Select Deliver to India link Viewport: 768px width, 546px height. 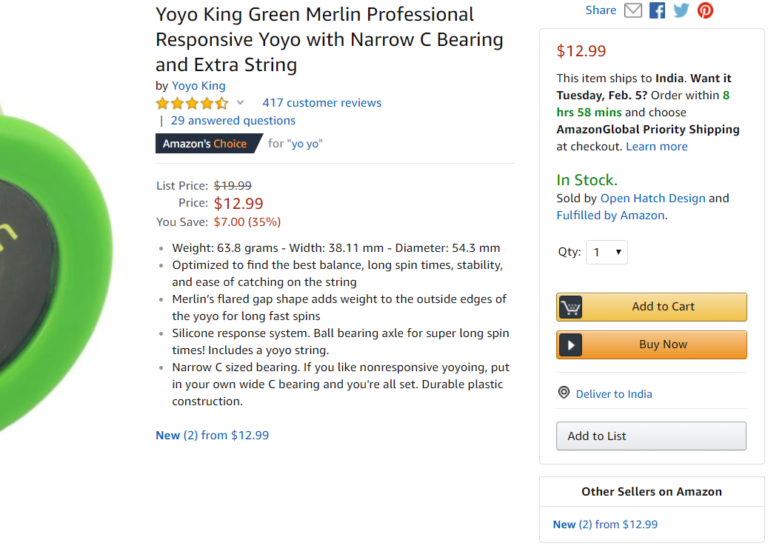pos(613,394)
